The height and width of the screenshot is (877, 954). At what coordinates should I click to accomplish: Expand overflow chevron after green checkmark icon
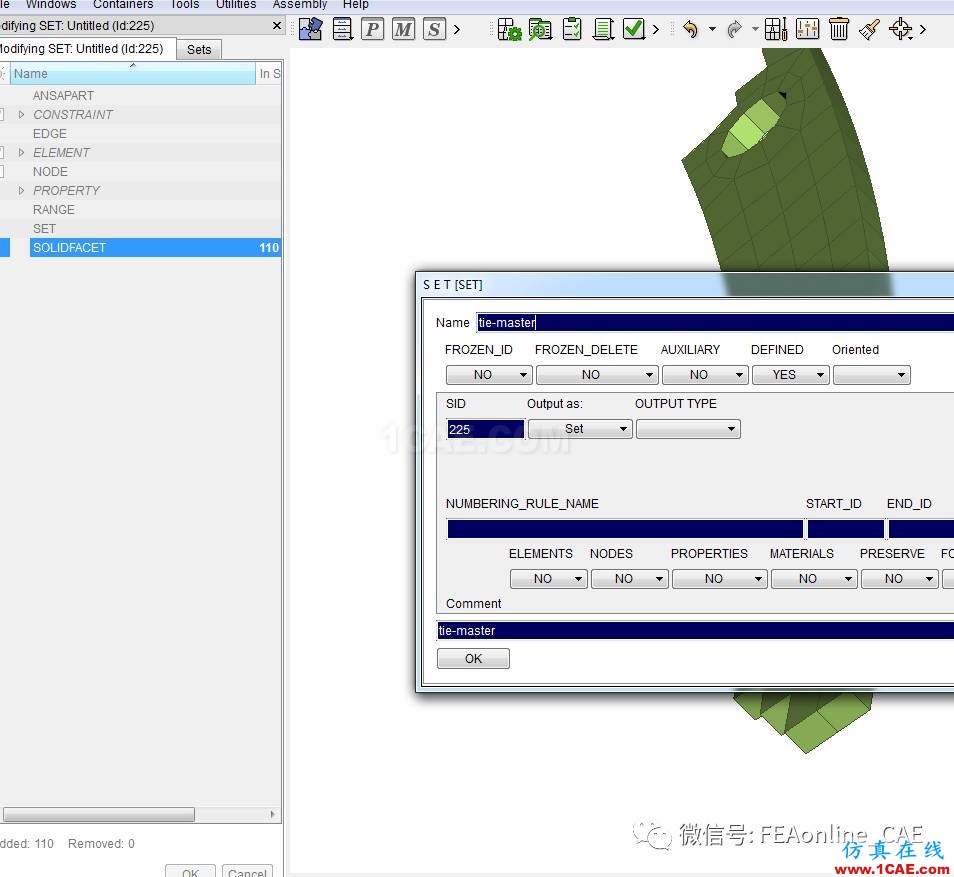pos(655,29)
